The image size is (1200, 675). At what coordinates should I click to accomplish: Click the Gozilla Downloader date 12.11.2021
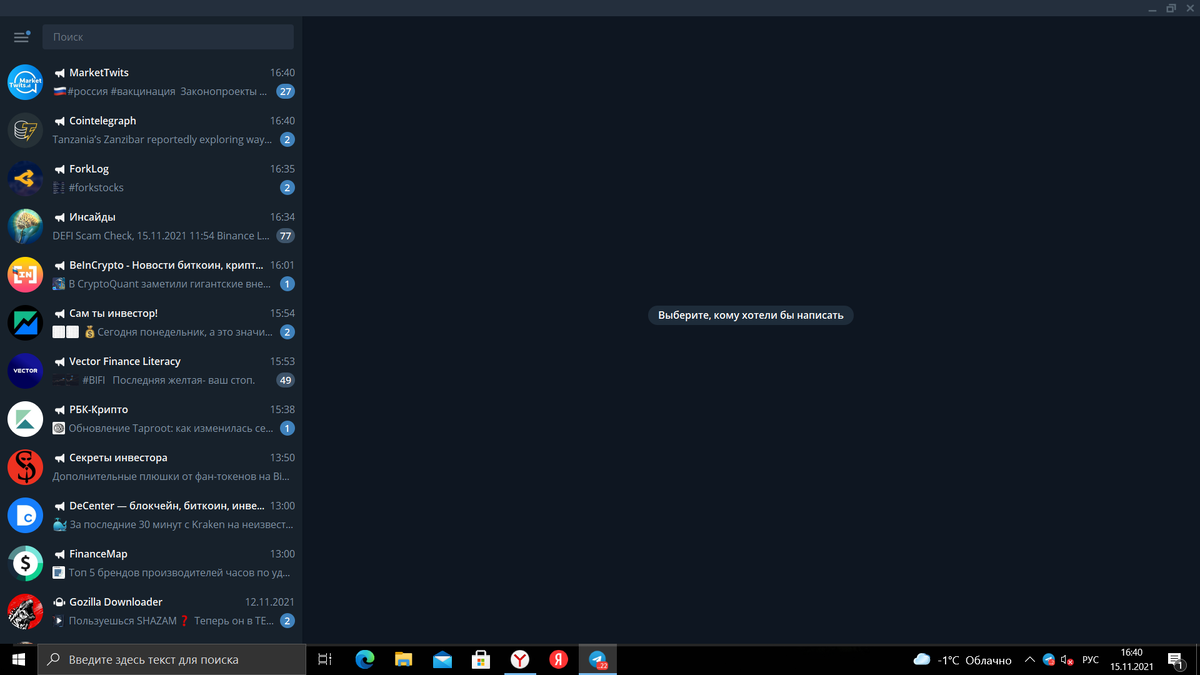tap(270, 602)
